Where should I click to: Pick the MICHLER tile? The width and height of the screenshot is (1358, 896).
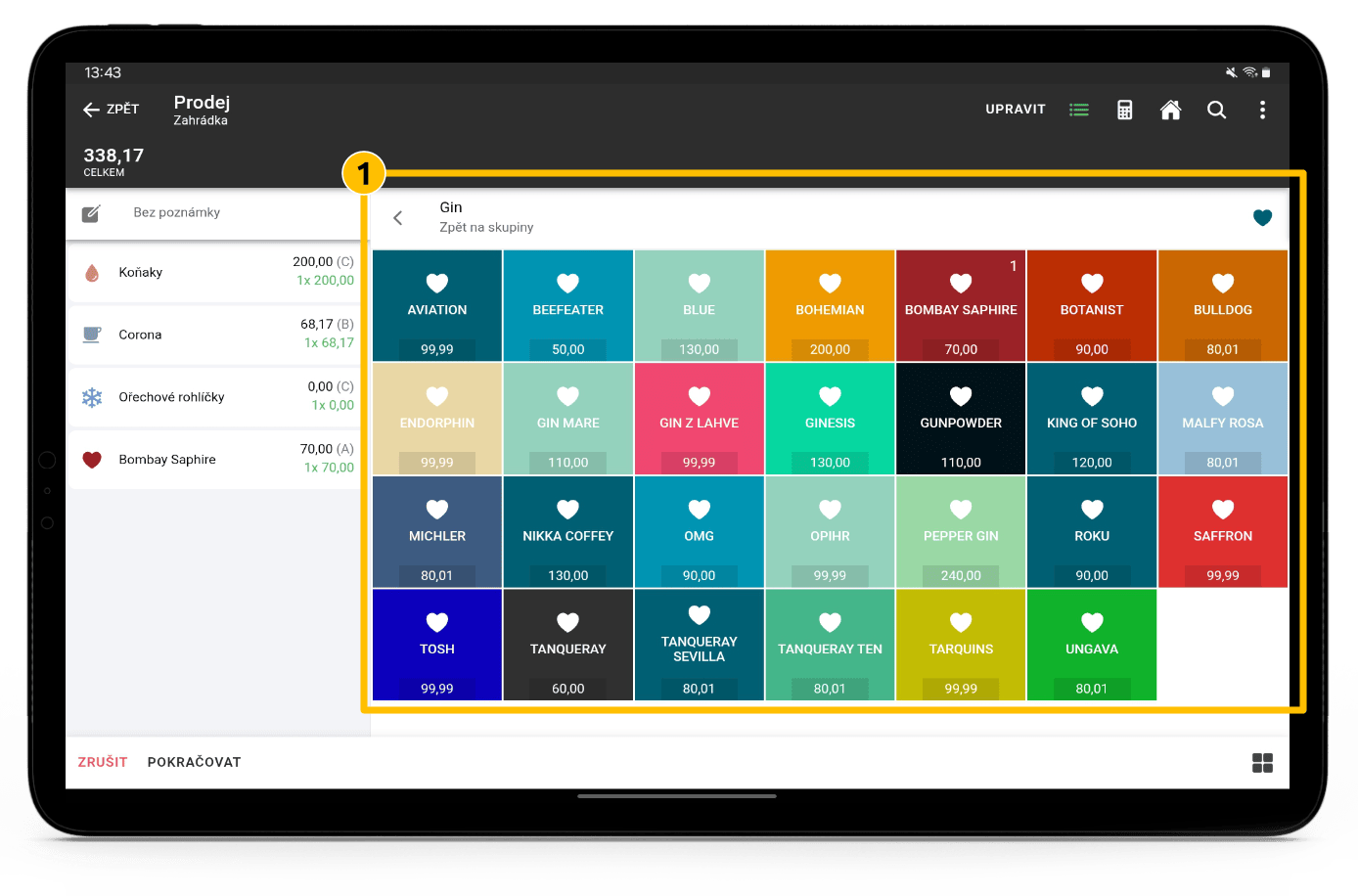[x=437, y=532]
